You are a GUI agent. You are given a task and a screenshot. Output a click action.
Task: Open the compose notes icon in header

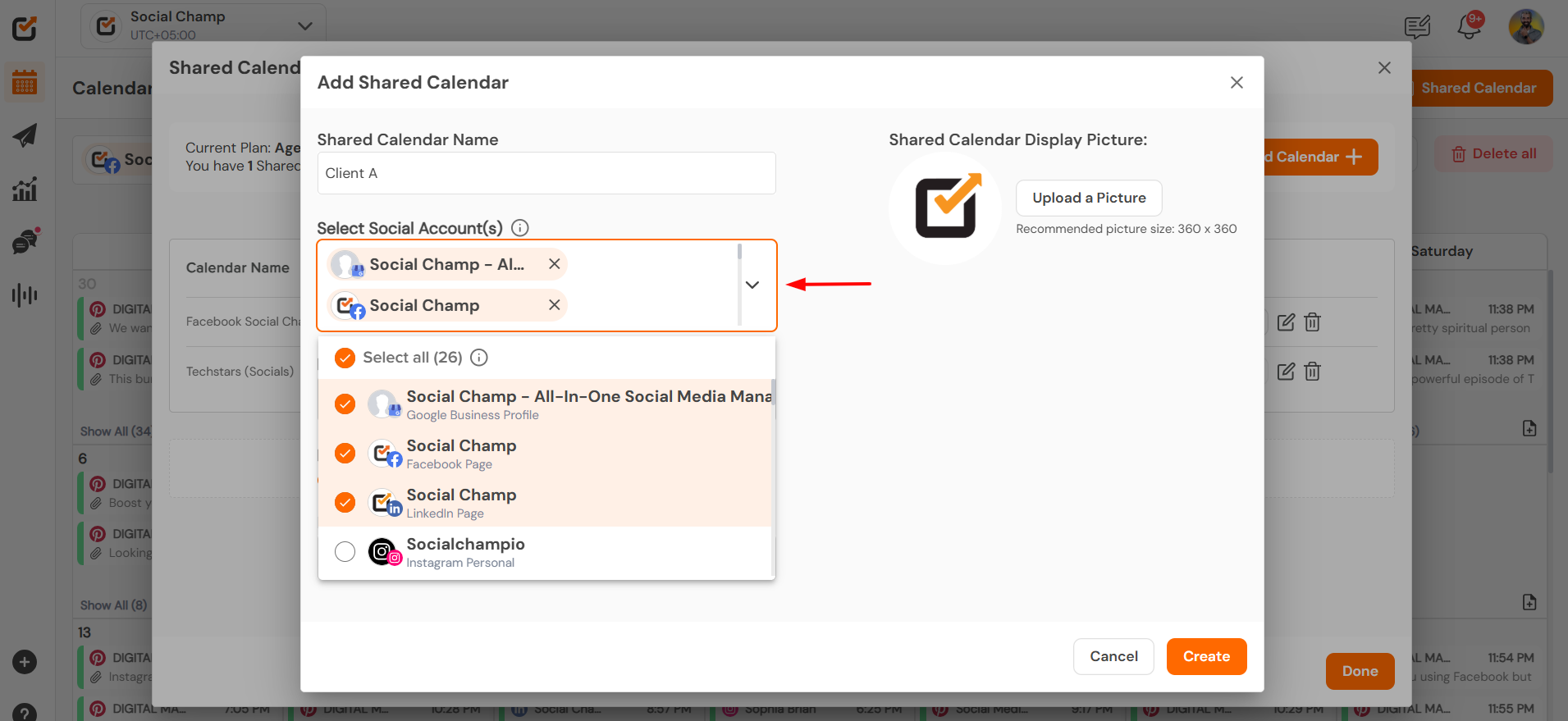(x=1417, y=27)
